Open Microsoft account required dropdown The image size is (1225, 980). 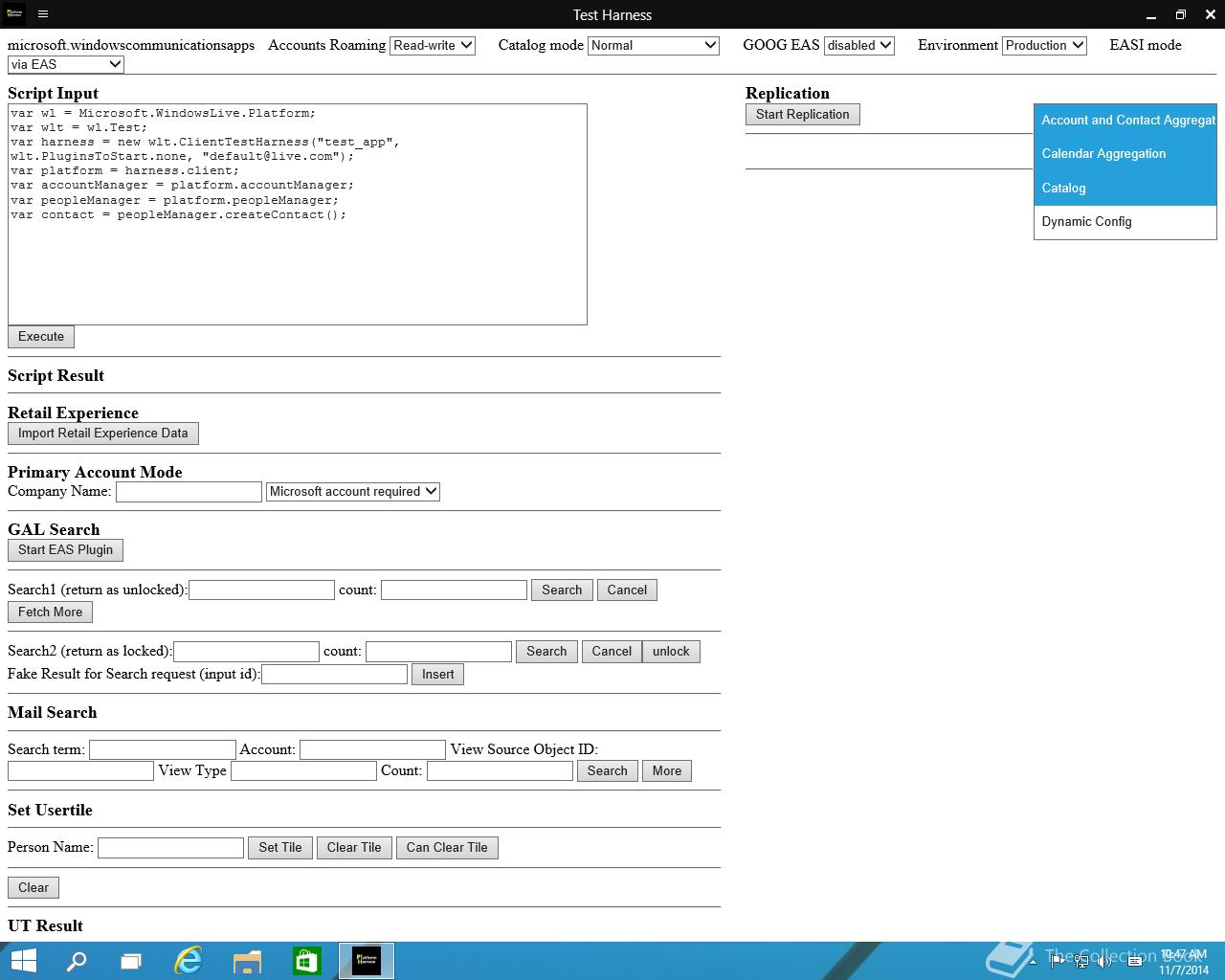pos(353,491)
